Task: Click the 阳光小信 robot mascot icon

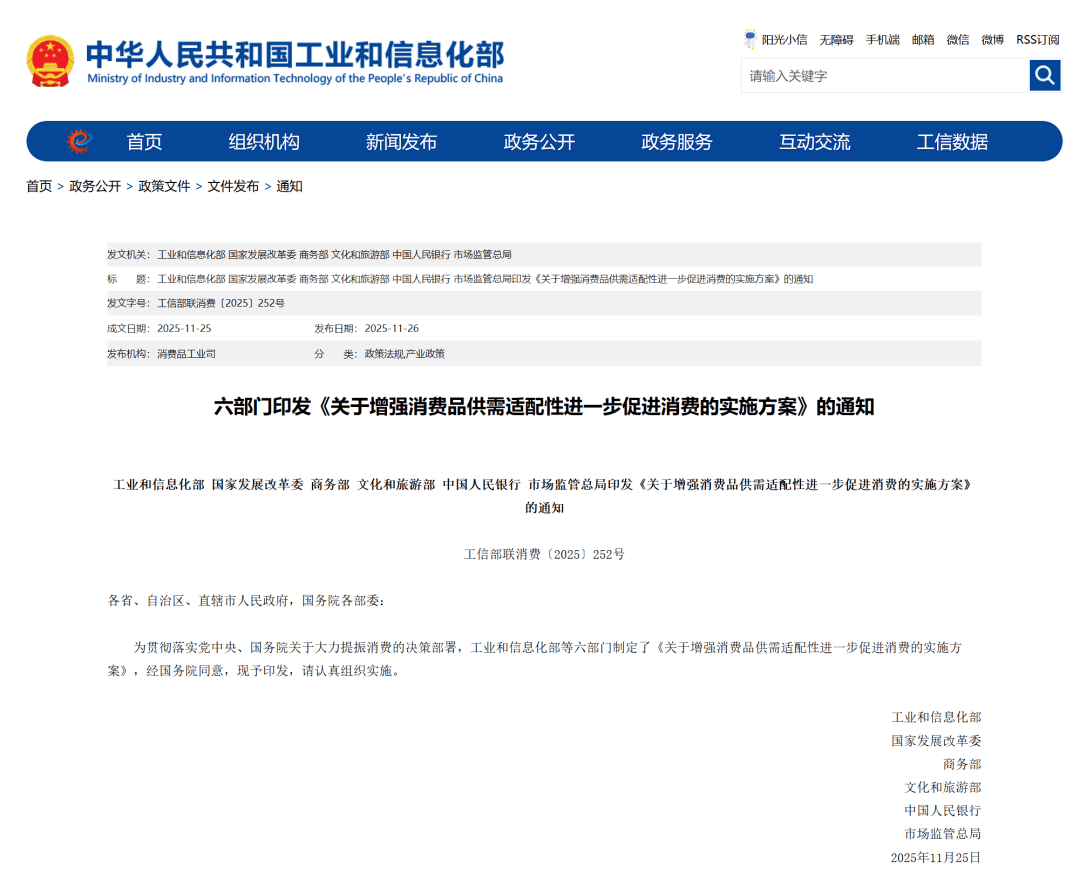Action: coord(750,39)
